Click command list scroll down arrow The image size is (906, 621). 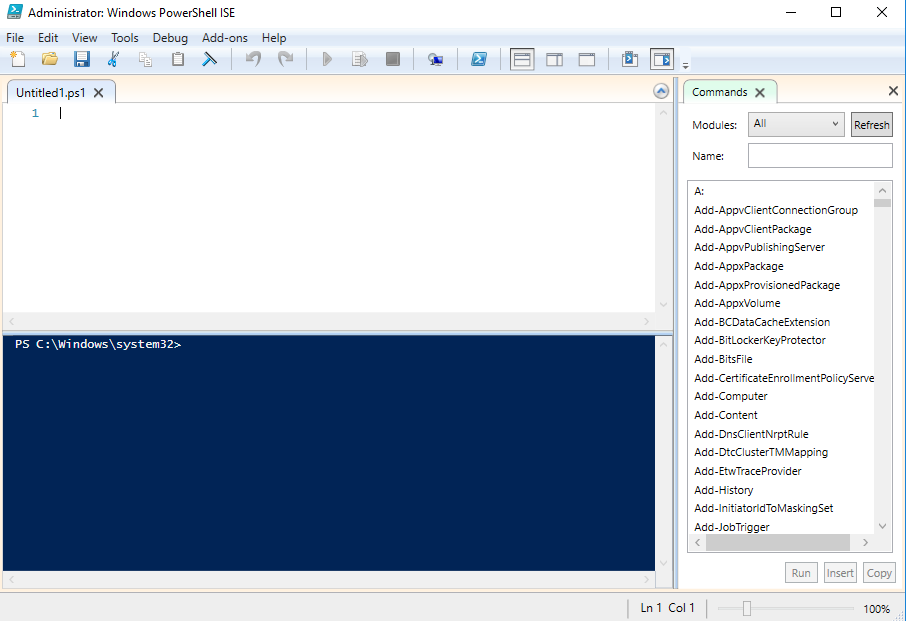point(882,526)
